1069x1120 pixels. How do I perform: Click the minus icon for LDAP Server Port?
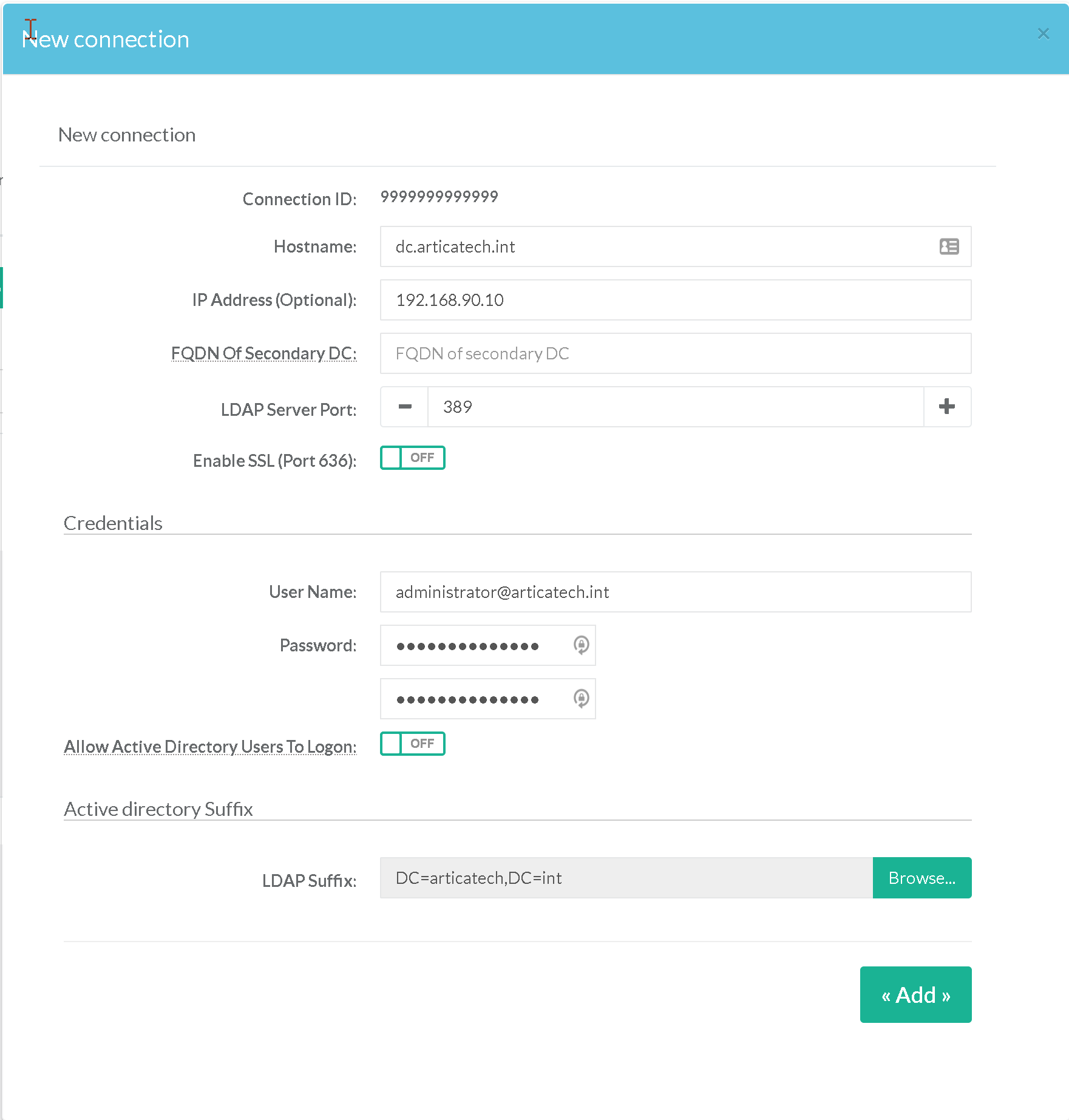[x=405, y=407]
